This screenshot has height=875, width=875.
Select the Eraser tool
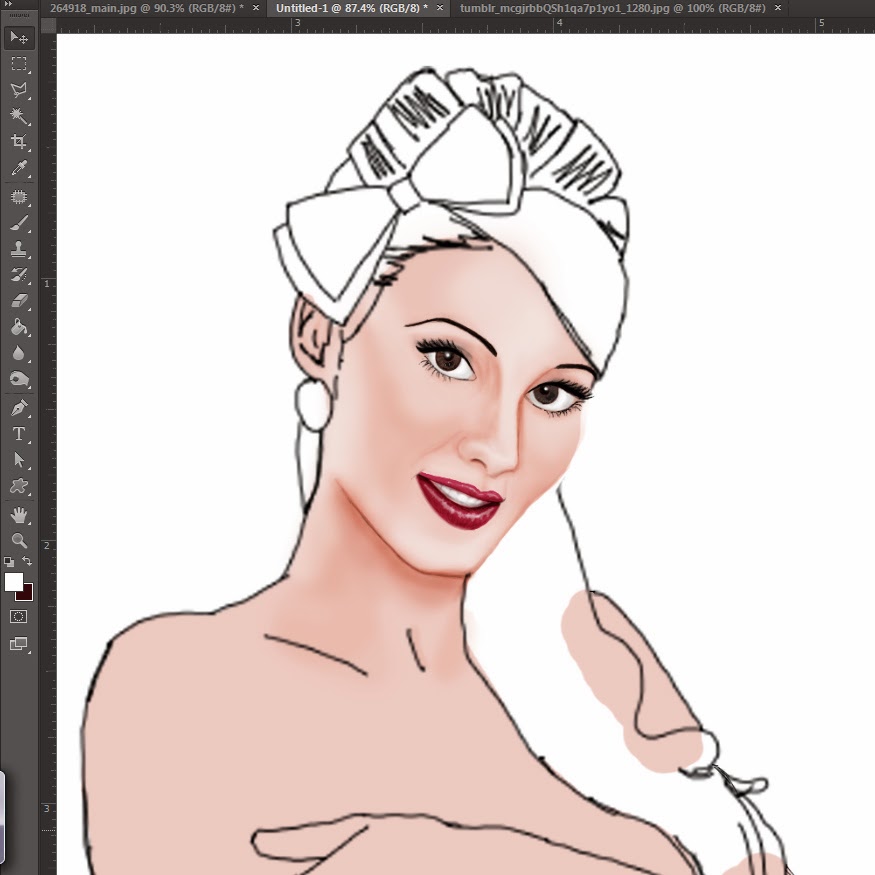click(19, 300)
